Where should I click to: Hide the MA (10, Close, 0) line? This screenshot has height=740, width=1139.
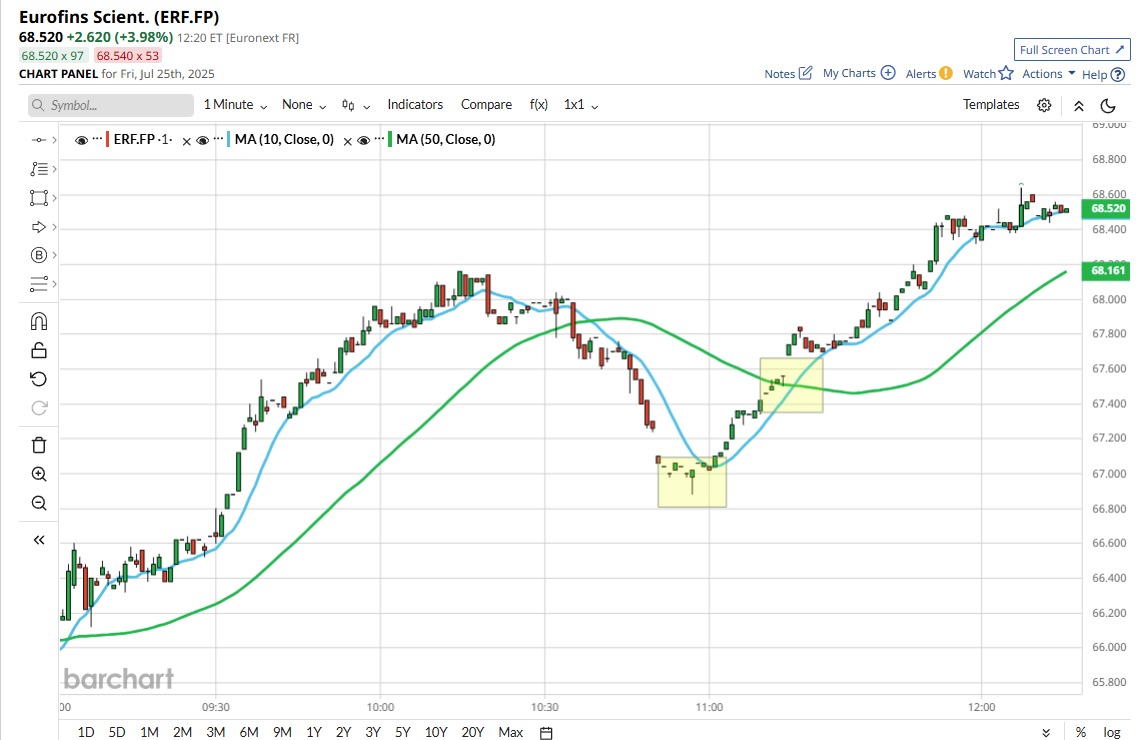tap(203, 140)
